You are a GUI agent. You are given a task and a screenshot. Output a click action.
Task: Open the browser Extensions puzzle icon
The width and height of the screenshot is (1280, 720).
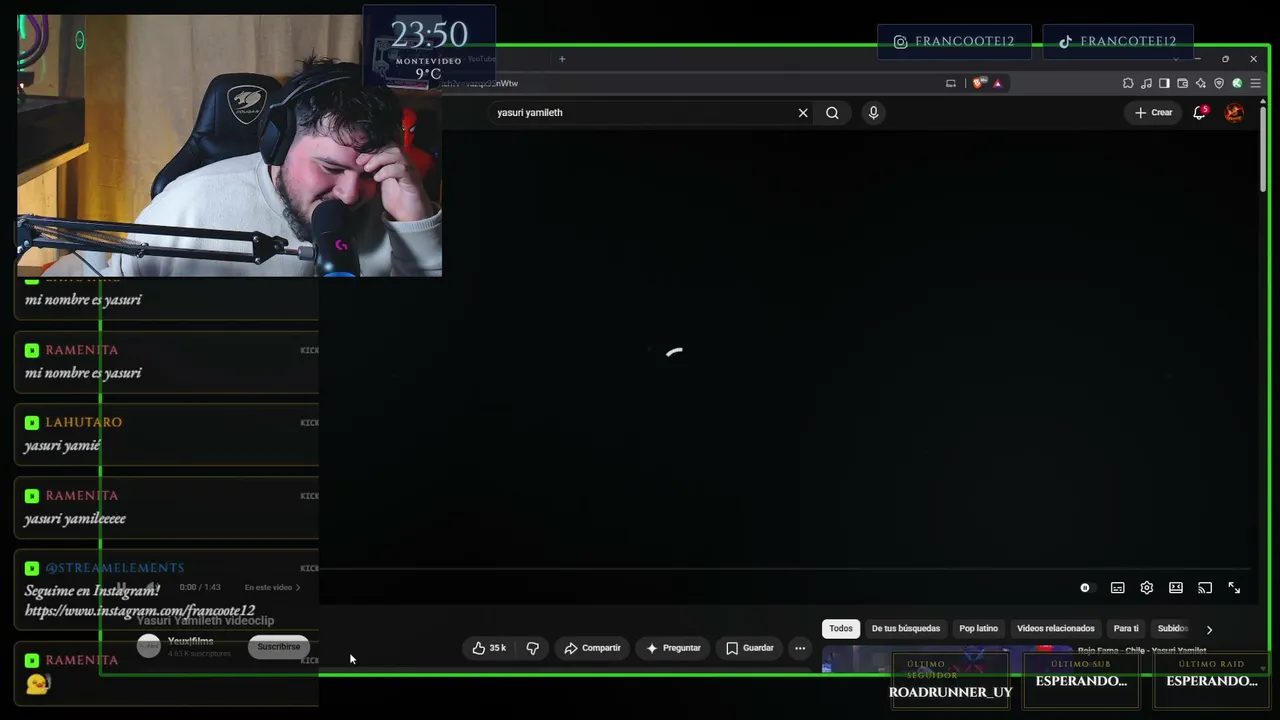coord(1128,83)
